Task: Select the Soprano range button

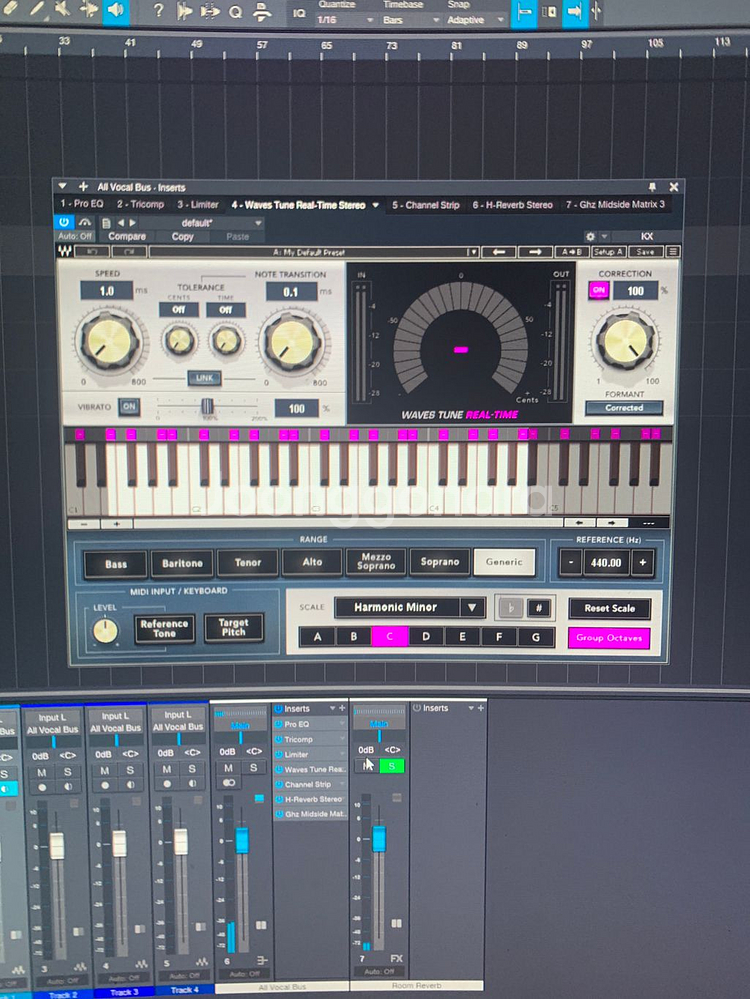Action: click(440, 562)
